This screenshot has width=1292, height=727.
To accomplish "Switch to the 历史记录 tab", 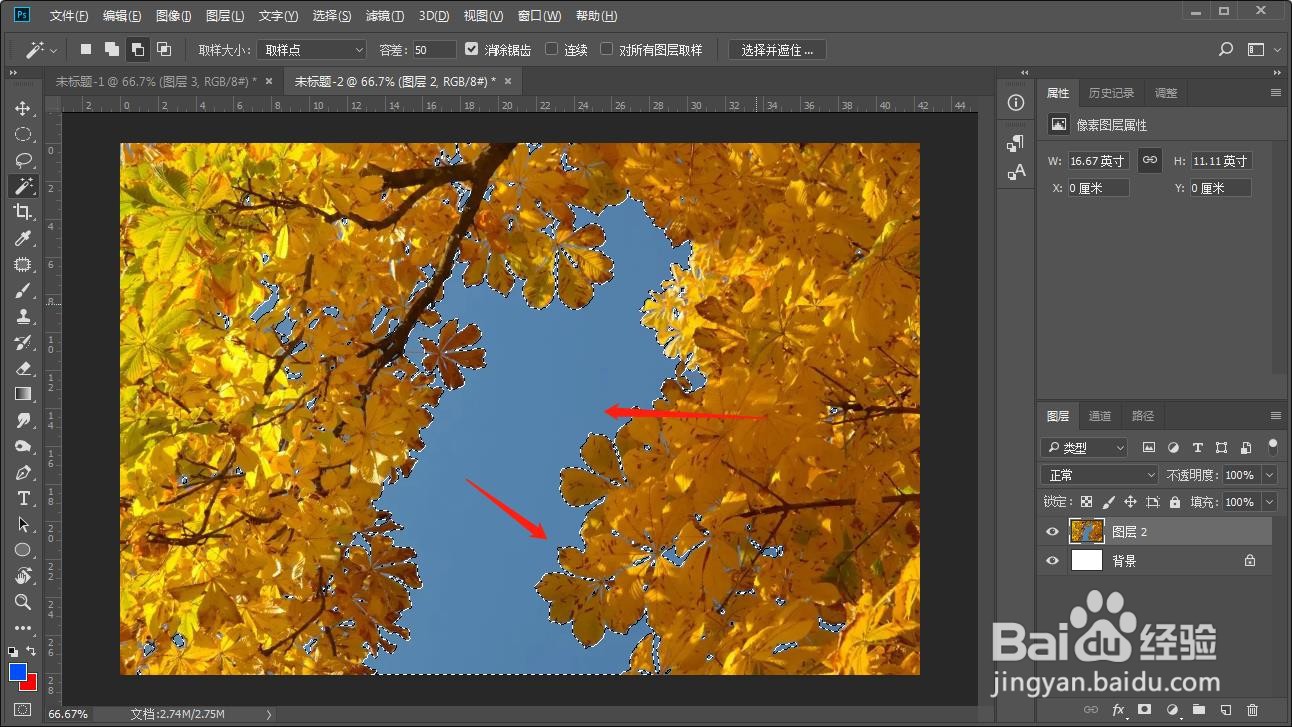I will (1111, 93).
